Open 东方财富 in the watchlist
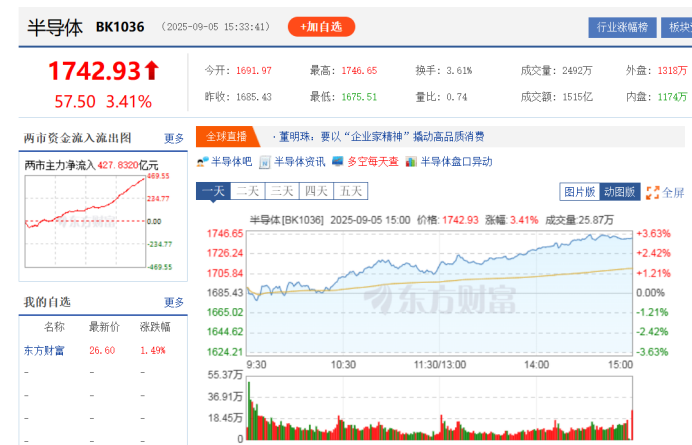 pyautogui.click(x=44, y=351)
